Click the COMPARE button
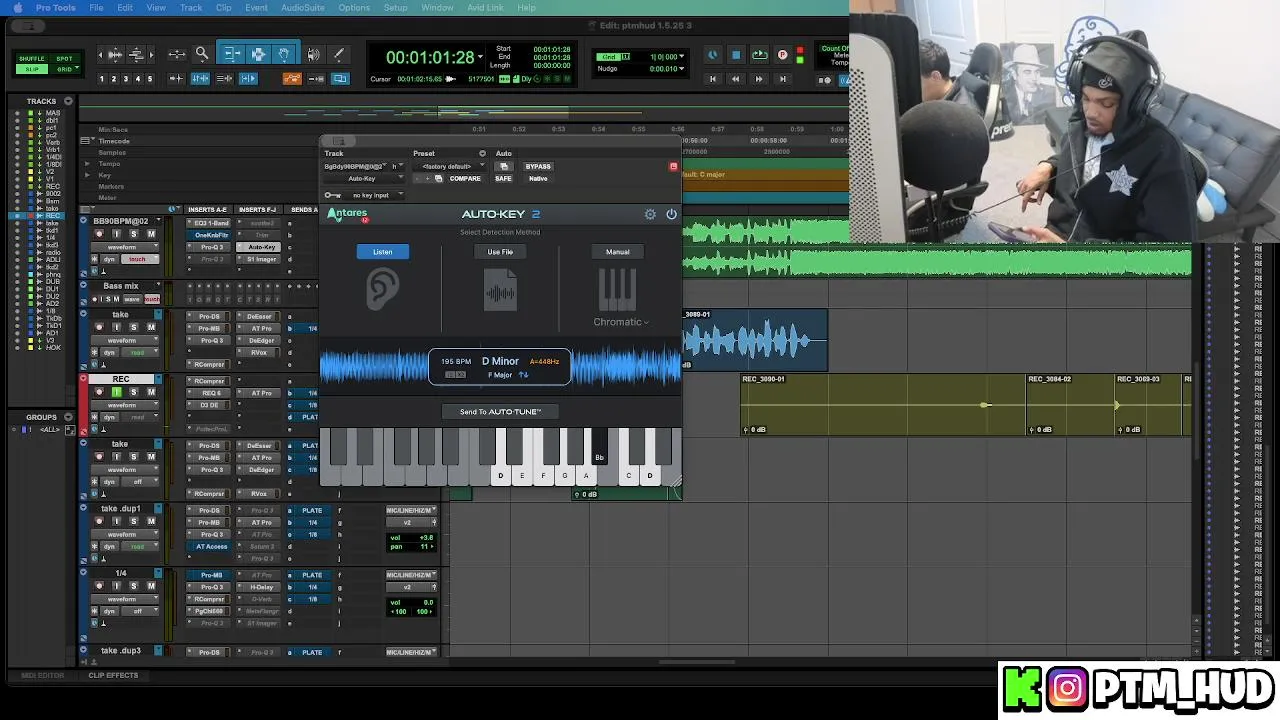Viewport: 1280px width, 720px height. (465, 178)
